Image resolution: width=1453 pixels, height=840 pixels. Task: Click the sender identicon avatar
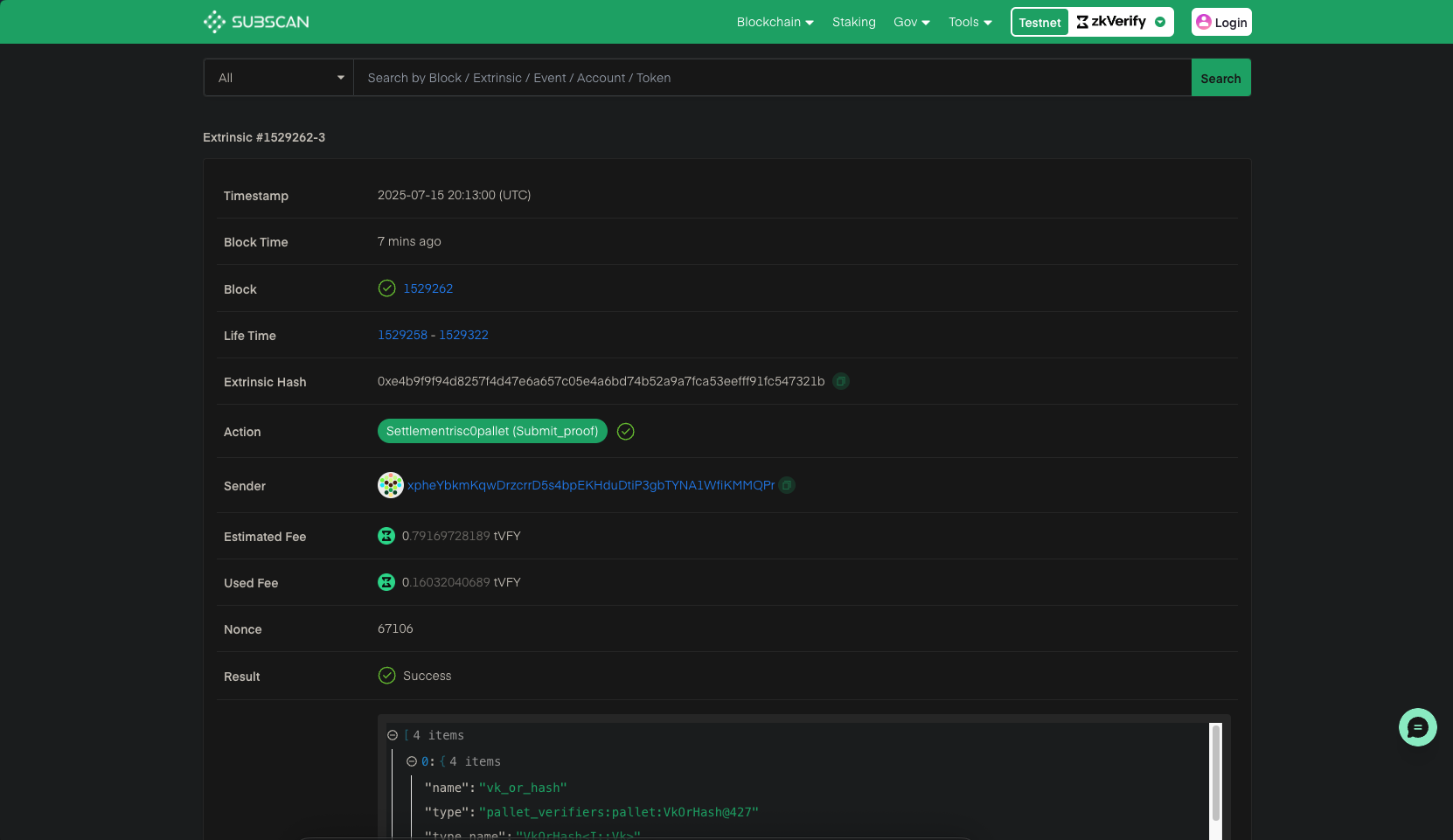390,485
